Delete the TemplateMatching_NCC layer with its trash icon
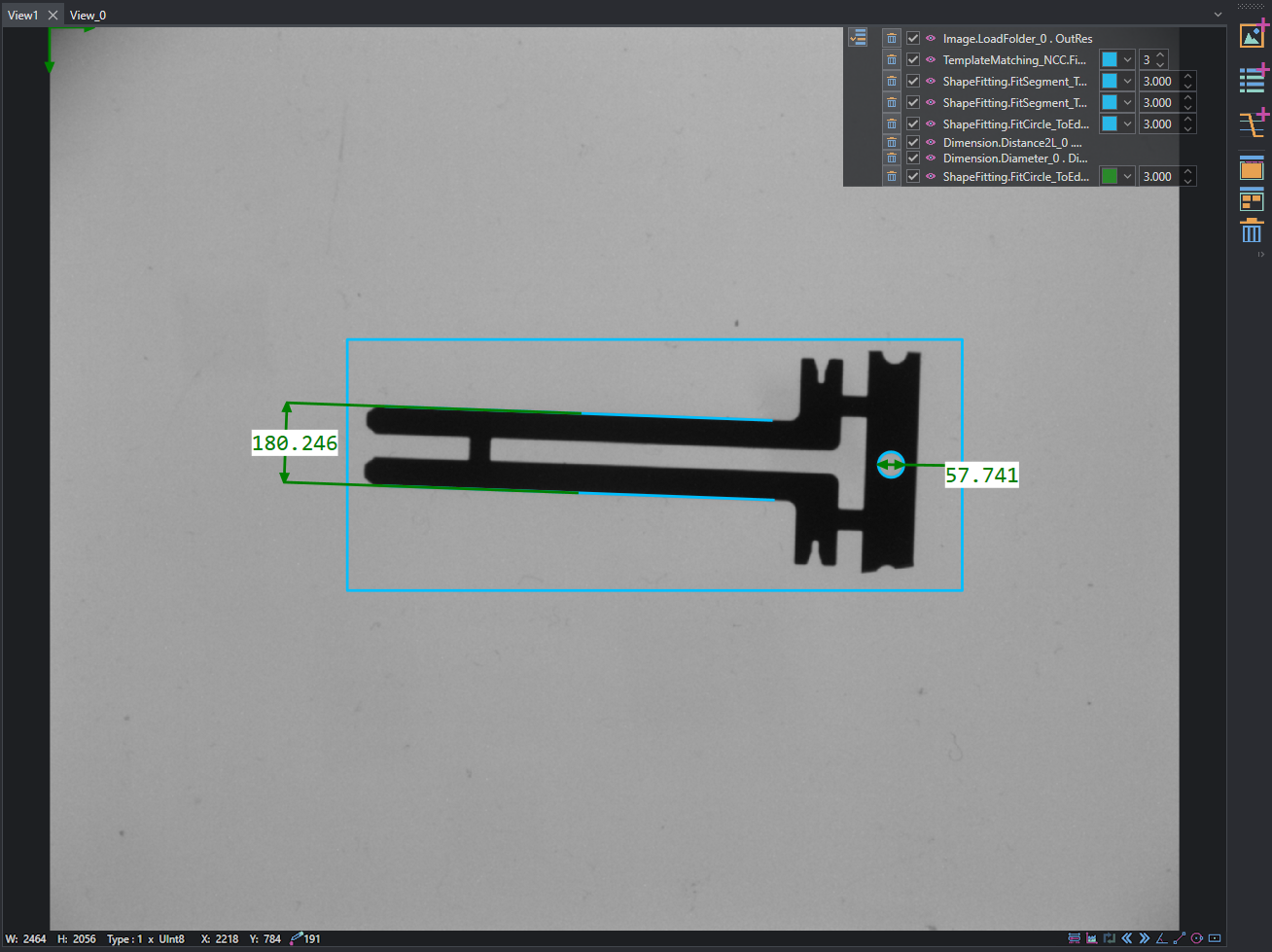This screenshot has width=1272, height=952. tap(892, 59)
